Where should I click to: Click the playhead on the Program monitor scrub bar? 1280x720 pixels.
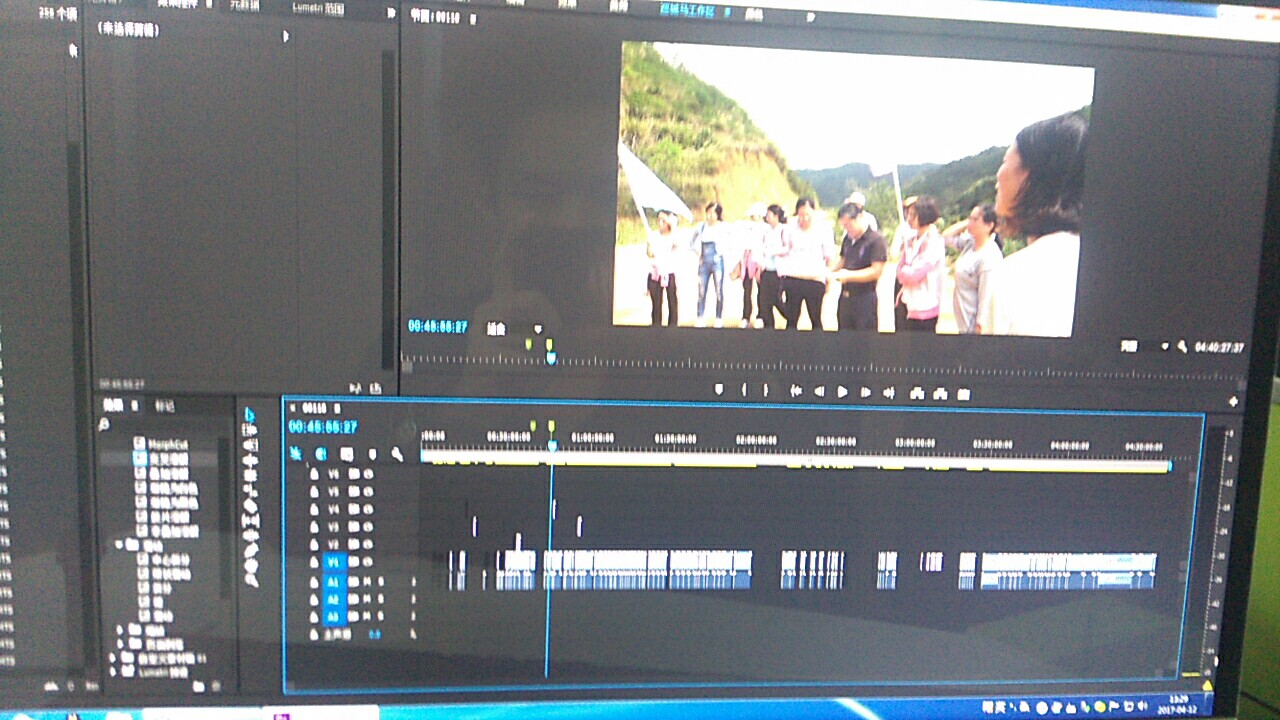[550, 358]
